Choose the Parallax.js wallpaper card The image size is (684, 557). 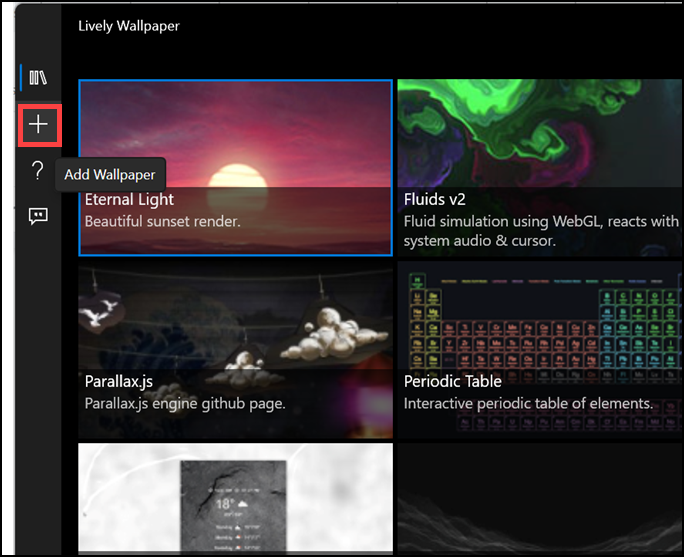(x=236, y=350)
